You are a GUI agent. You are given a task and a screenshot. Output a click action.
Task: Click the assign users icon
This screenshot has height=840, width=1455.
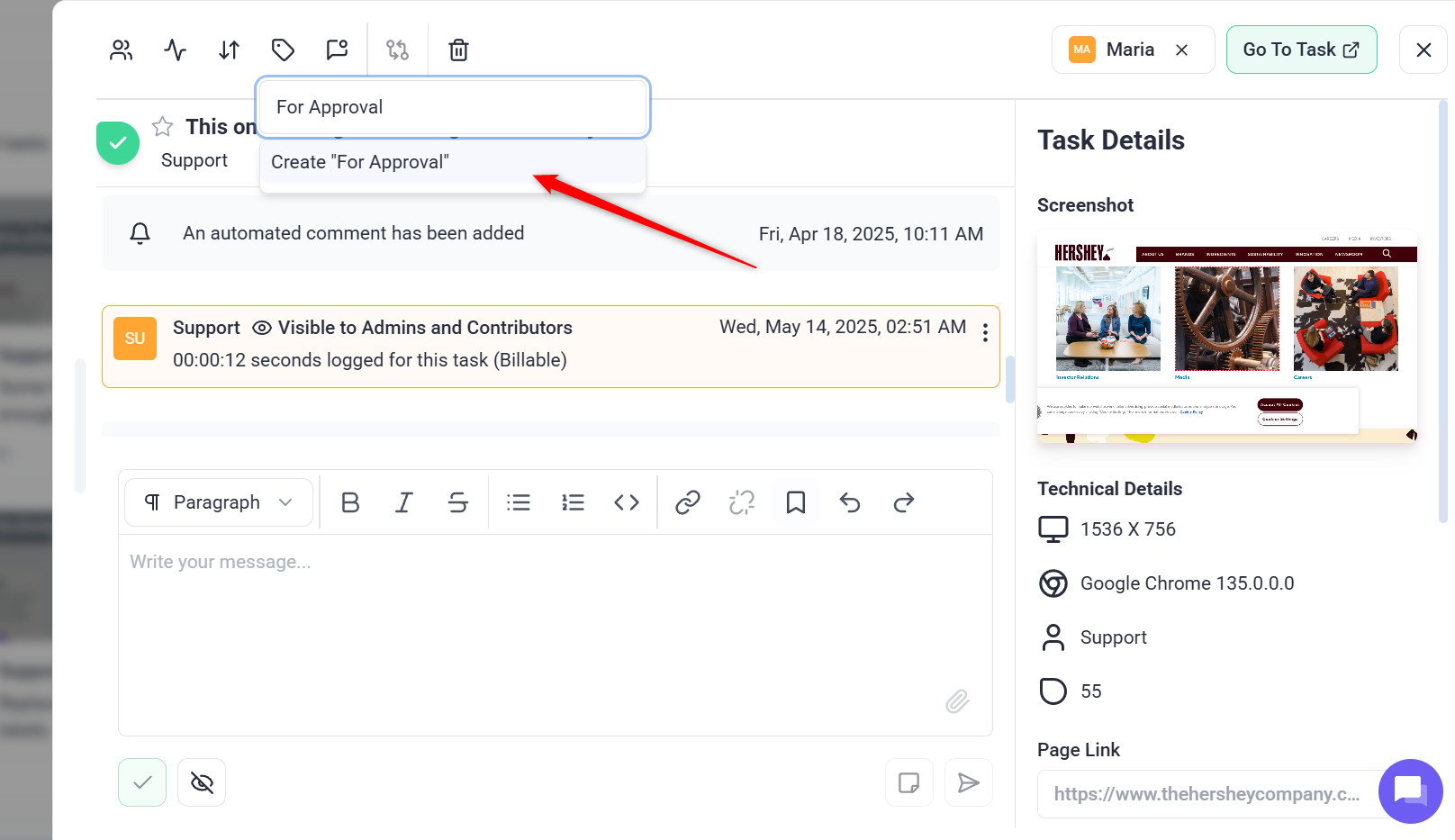(122, 50)
